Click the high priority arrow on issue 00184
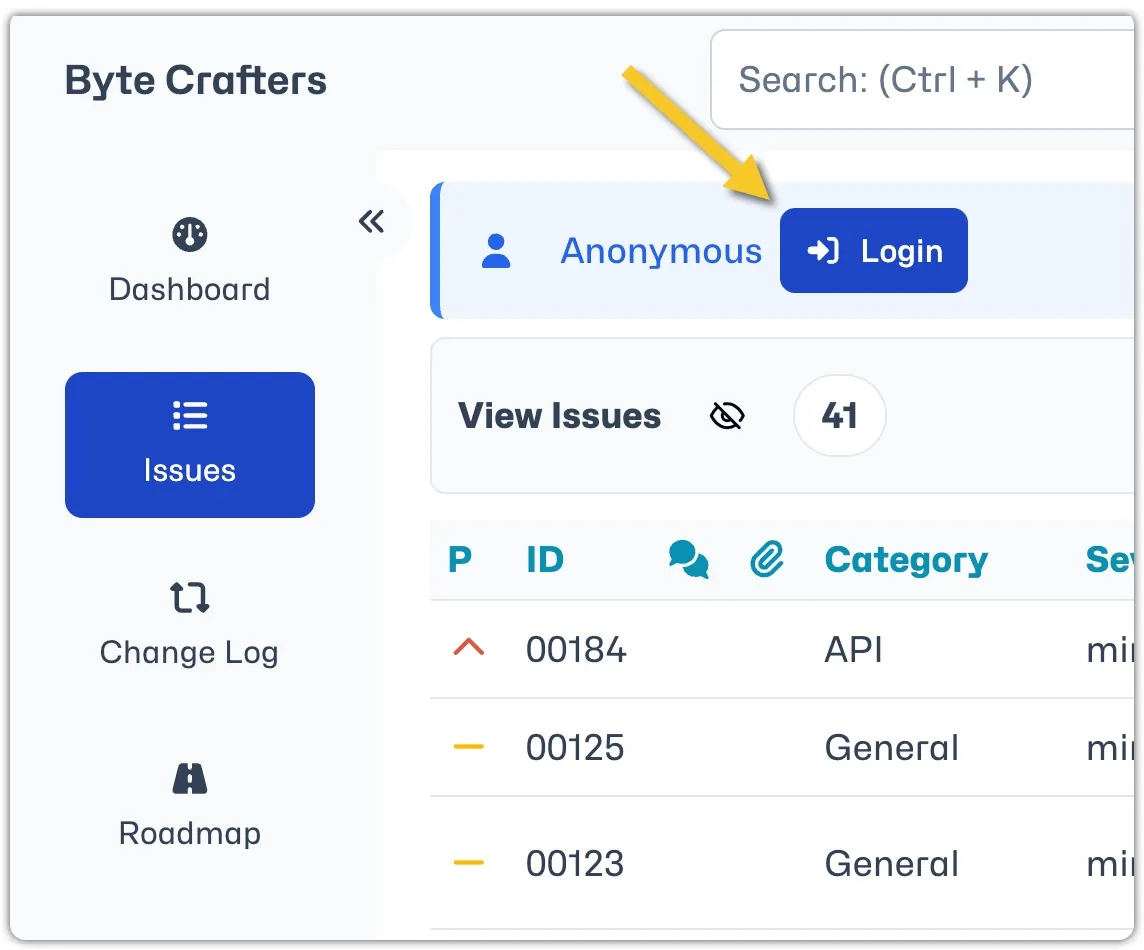This screenshot has height=950, width=1144. coord(468,647)
